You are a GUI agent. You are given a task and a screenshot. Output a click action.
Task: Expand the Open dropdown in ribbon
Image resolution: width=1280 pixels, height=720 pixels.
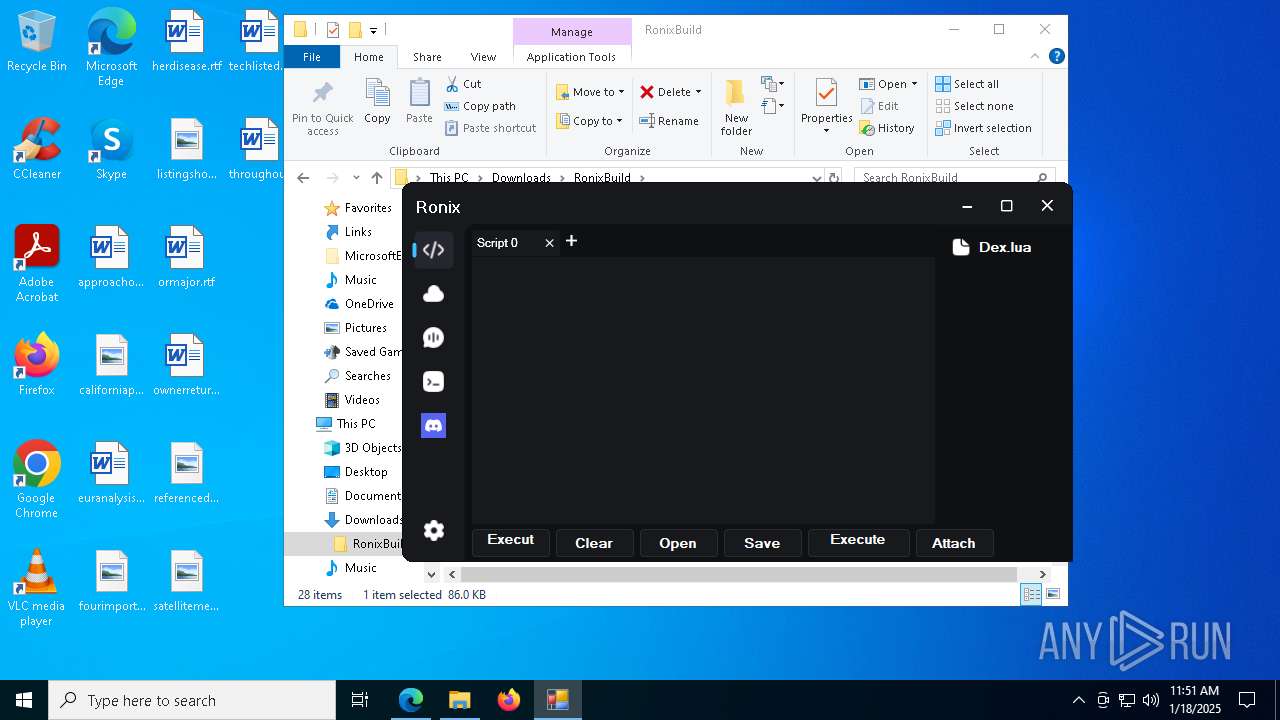point(914,84)
